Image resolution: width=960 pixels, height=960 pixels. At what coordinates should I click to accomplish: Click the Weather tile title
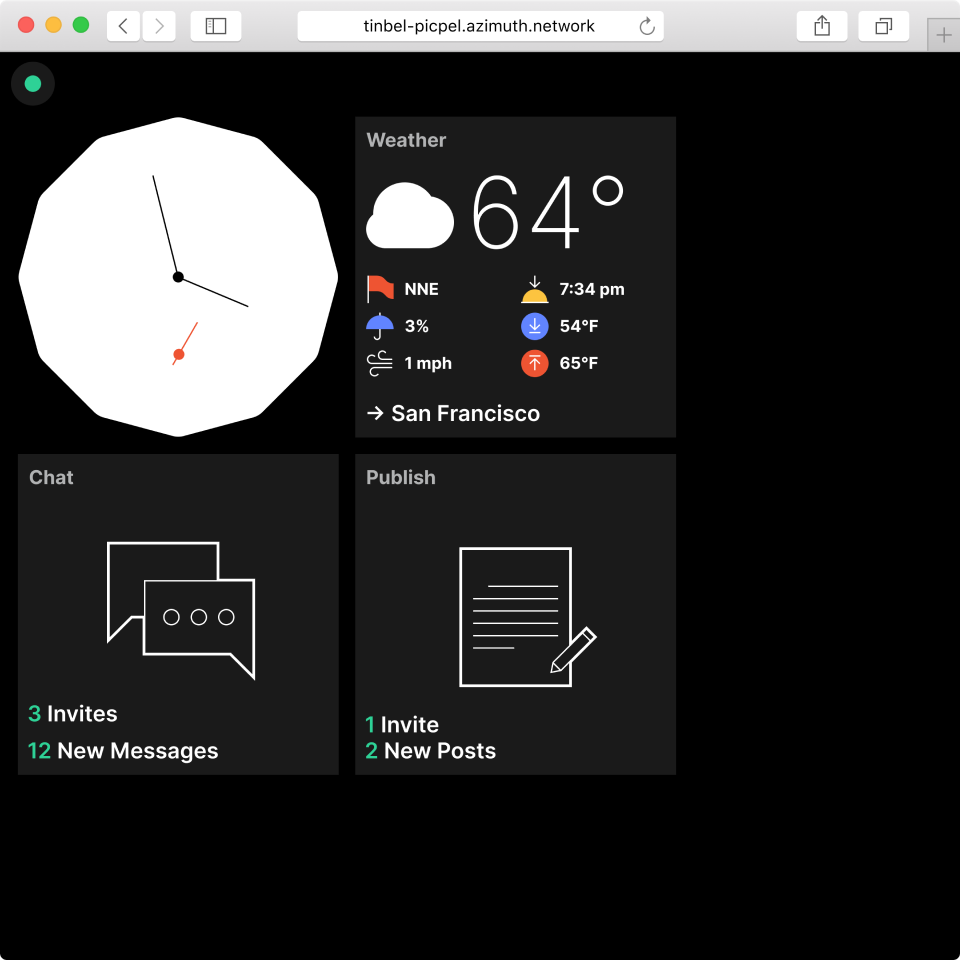(x=406, y=140)
